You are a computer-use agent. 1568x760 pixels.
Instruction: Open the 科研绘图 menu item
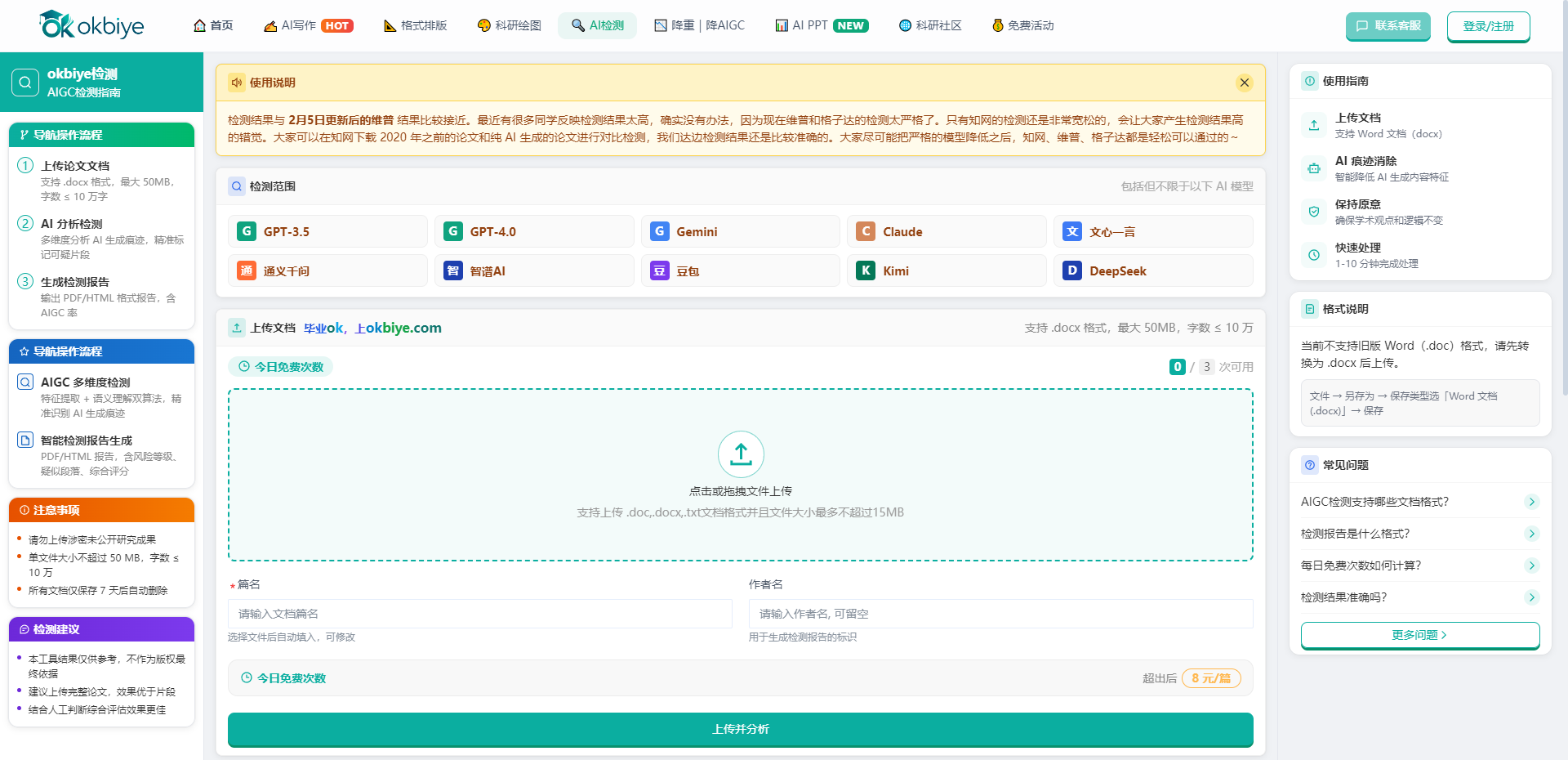tap(510, 25)
